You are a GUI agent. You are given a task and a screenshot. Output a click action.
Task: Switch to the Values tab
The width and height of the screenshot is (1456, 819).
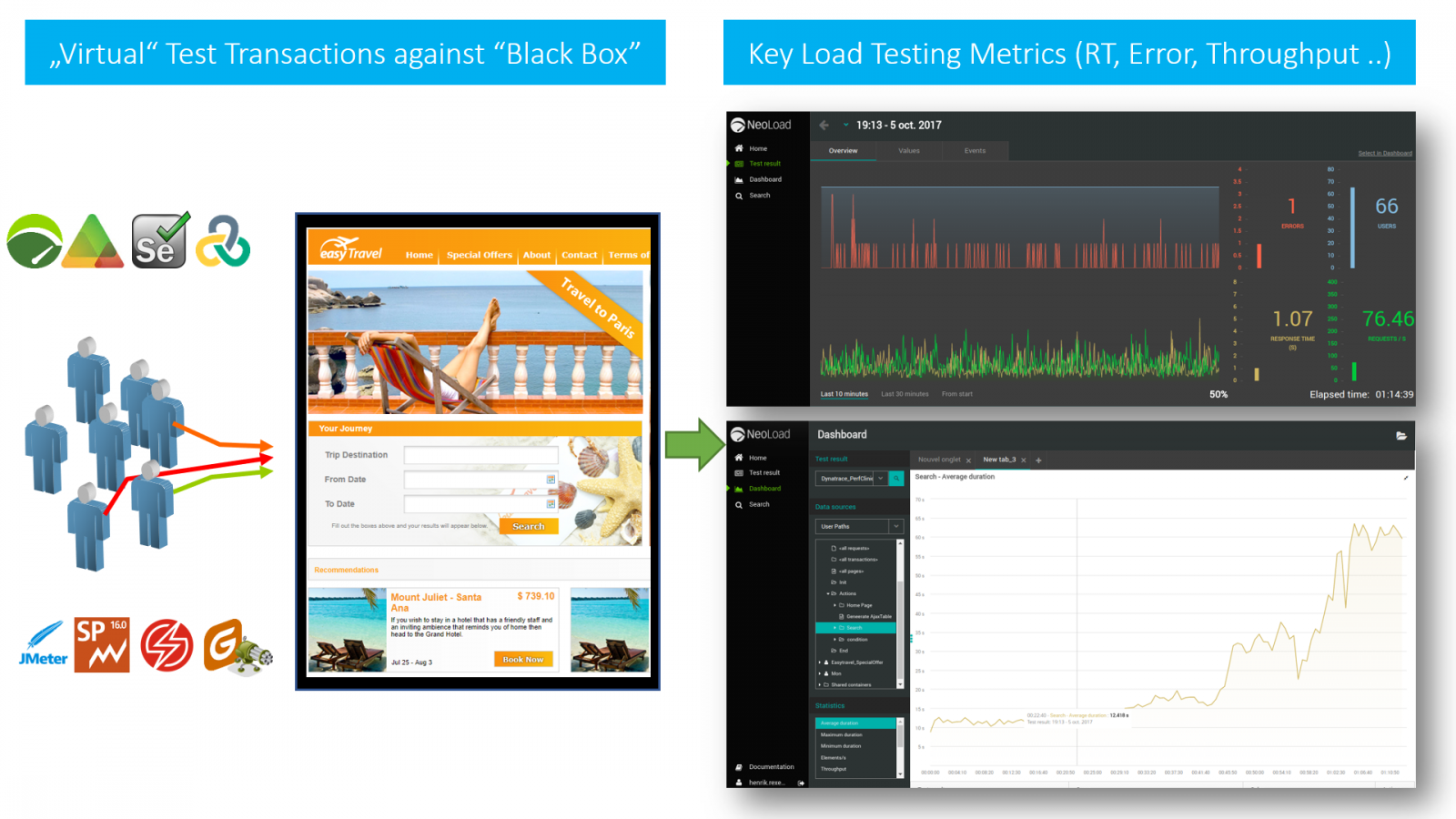909,150
